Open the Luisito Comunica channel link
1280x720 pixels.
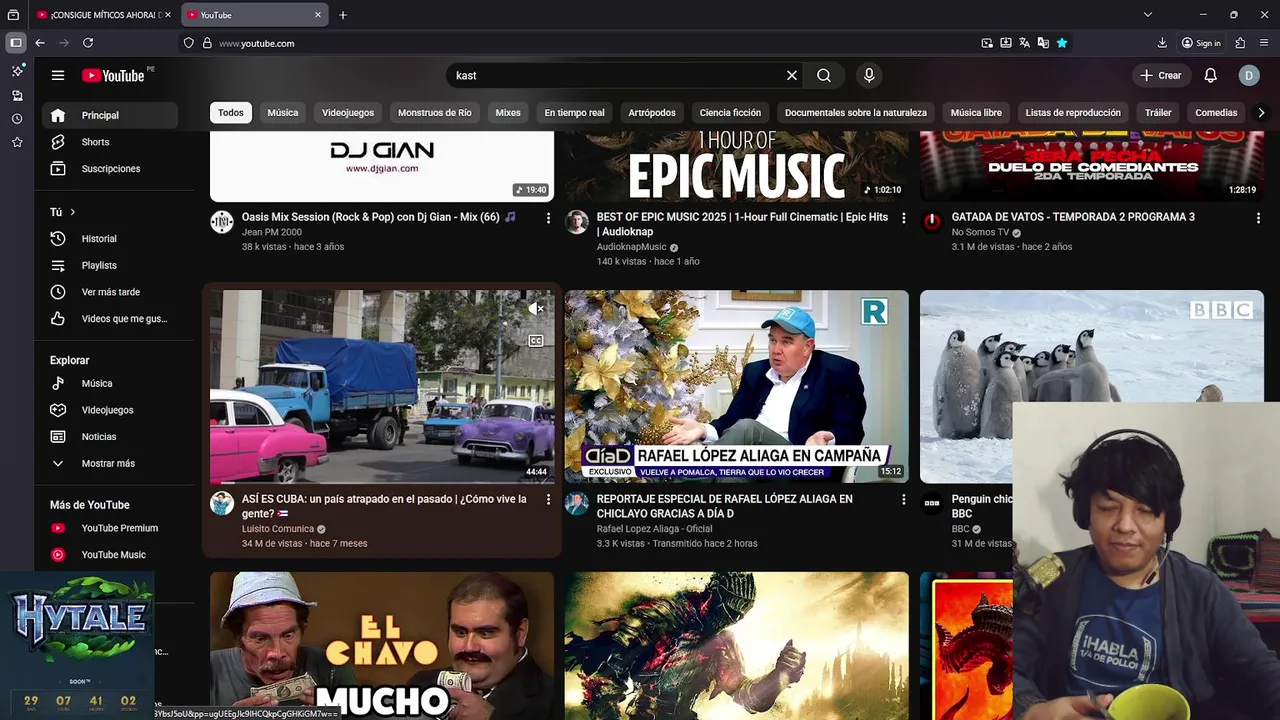(x=278, y=529)
